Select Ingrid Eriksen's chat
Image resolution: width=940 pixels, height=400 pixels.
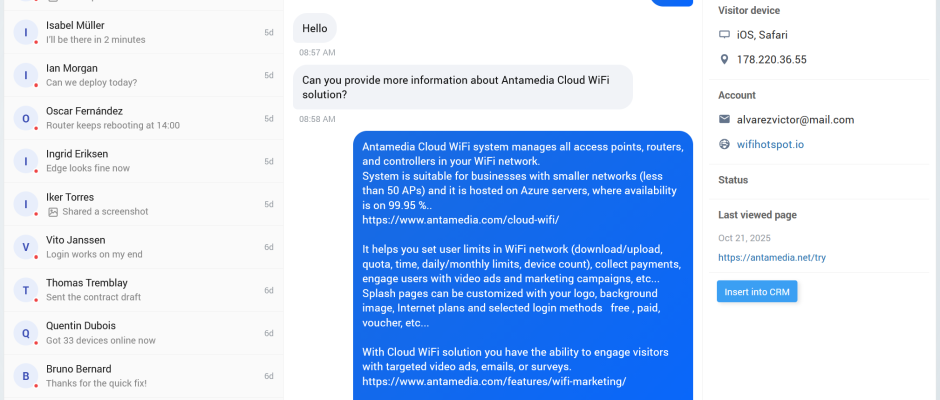coord(140,161)
